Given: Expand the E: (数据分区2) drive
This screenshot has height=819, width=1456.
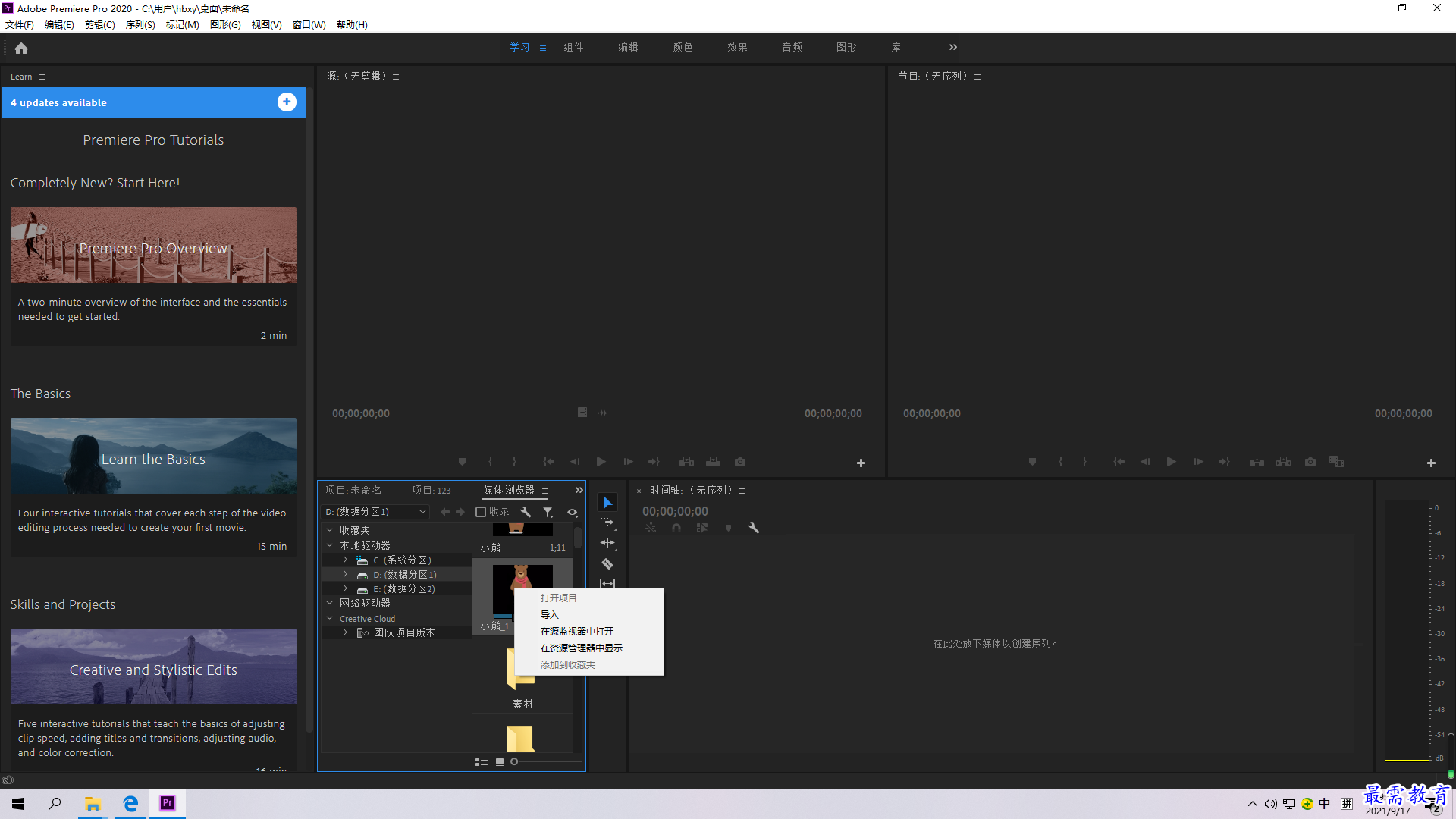Looking at the screenshot, I should click(346, 588).
